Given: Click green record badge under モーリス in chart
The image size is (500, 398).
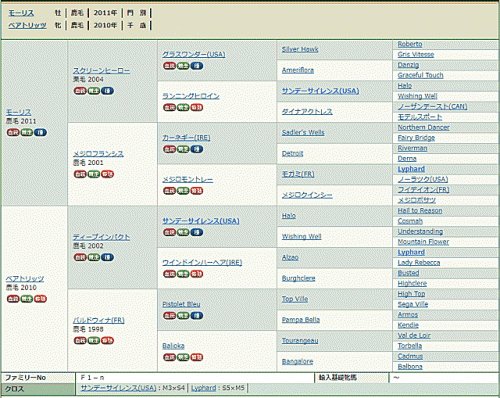Looking at the screenshot, I should pyautogui.click(x=27, y=132).
